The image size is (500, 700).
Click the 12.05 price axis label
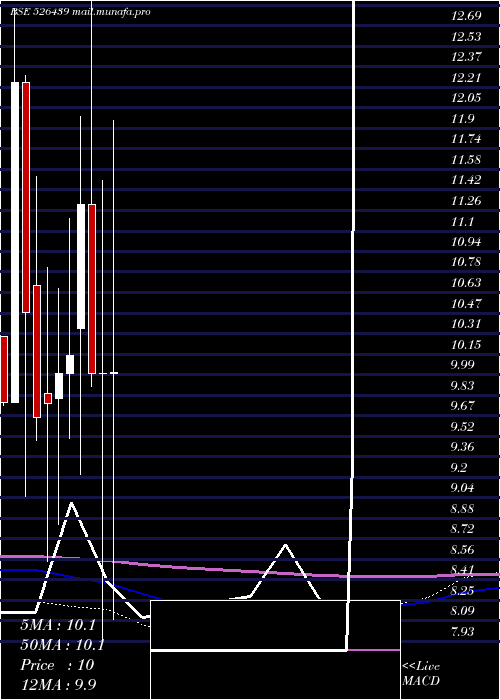466,99
